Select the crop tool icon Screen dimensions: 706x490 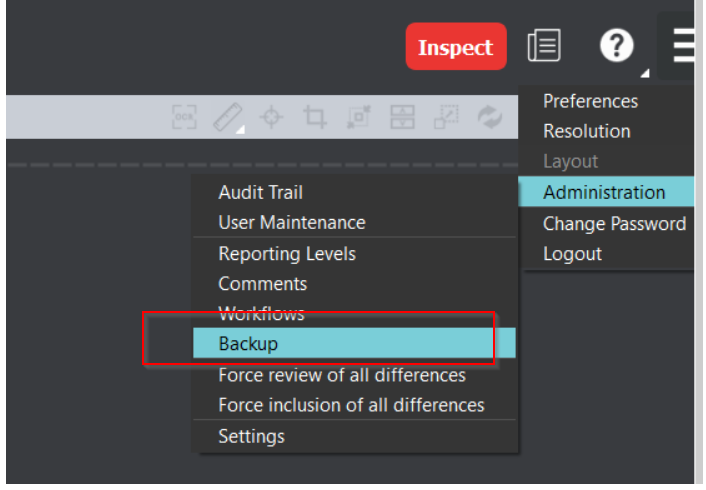coord(315,117)
